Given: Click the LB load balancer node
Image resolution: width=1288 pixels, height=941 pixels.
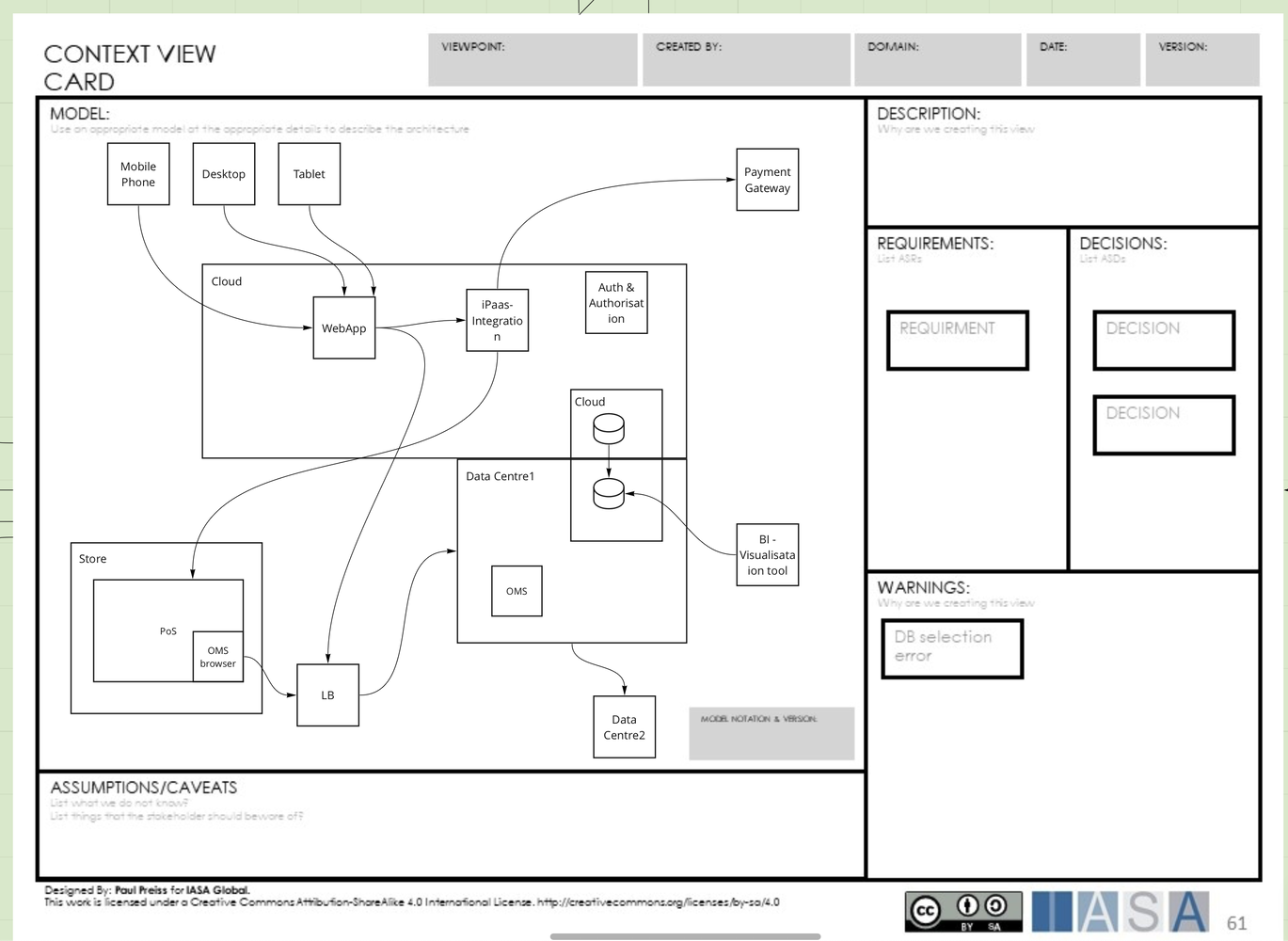Looking at the screenshot, I should click(326, 694).
